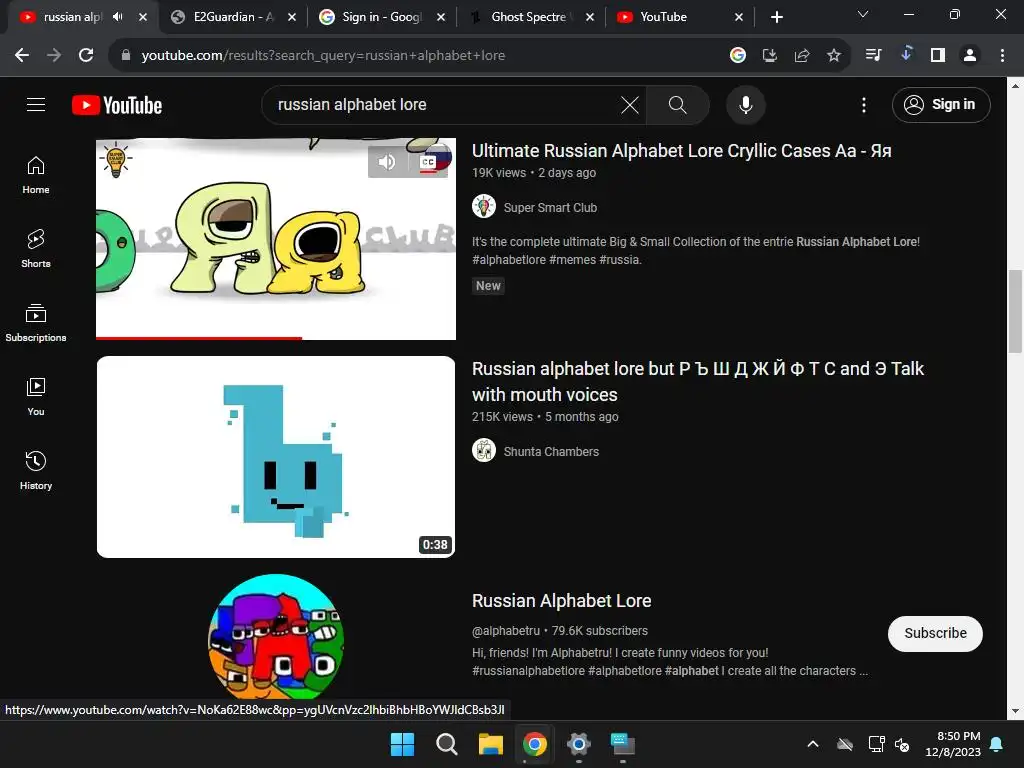Clear the search query with X
This screenshot has width=1024, height=768.
click(x=630, y=104)
